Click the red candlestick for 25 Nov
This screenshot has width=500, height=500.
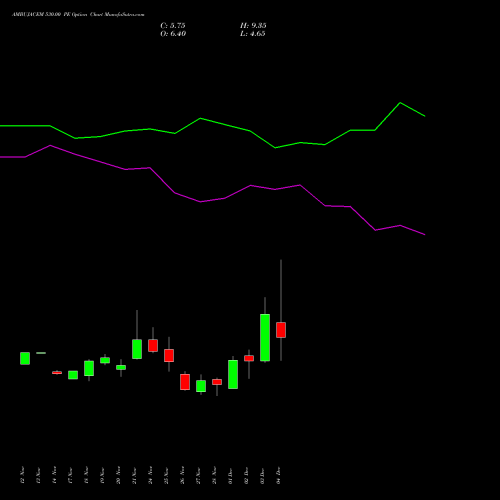pos(169,355)
